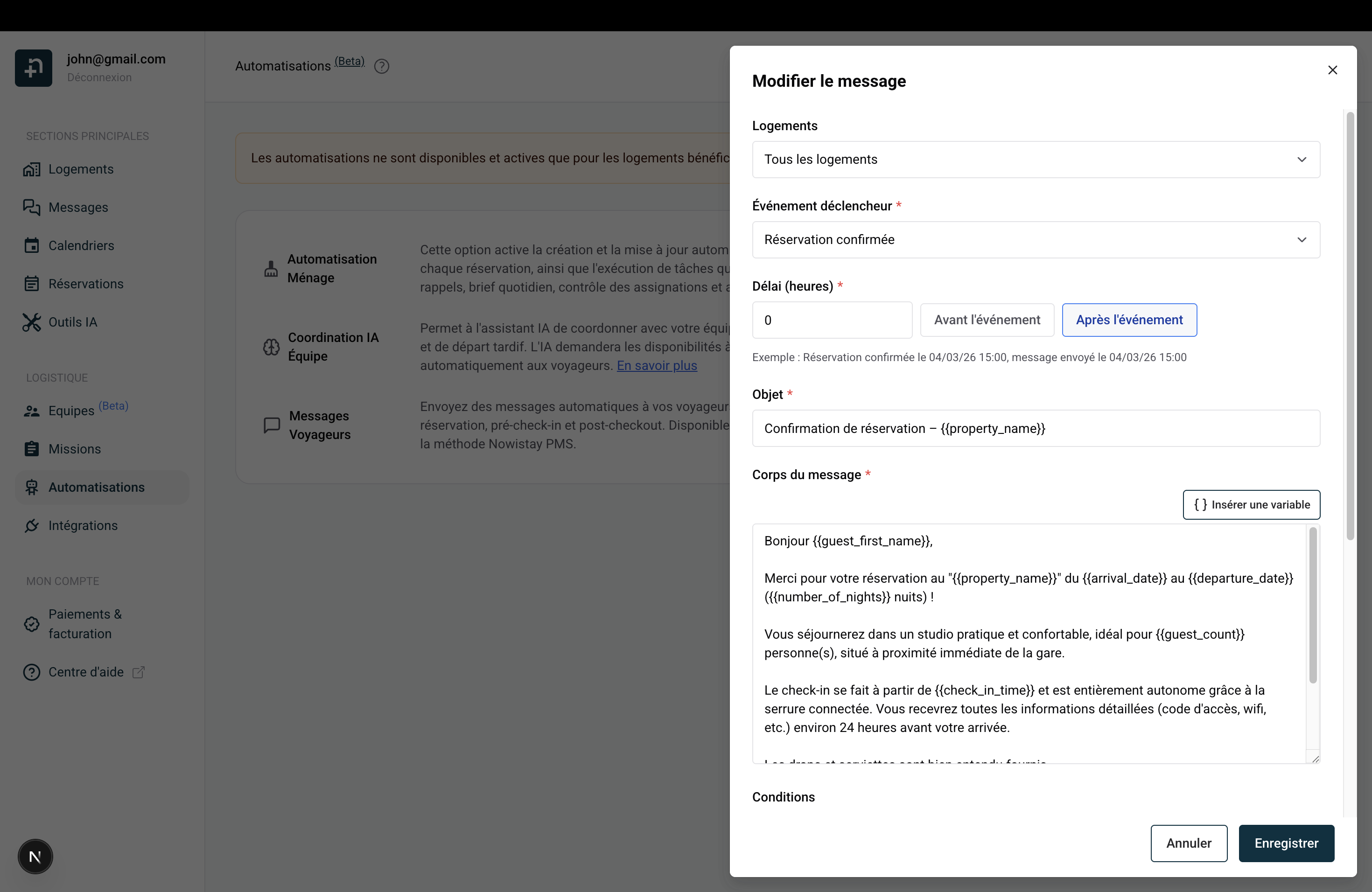1372x892 pixels.
Task: Select the Missions clipboard icon
Action: [x=33, y=449]
